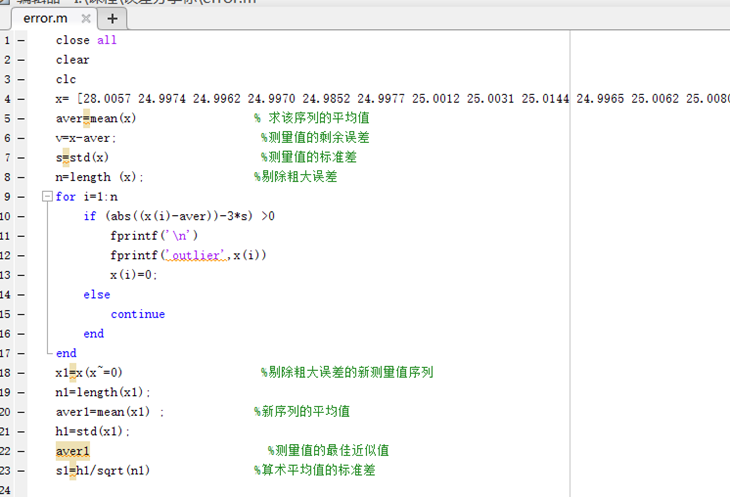Viewport: 730px width, 497px height.
Task: Click the 'else' keyword
Action: tap(97, 295)
